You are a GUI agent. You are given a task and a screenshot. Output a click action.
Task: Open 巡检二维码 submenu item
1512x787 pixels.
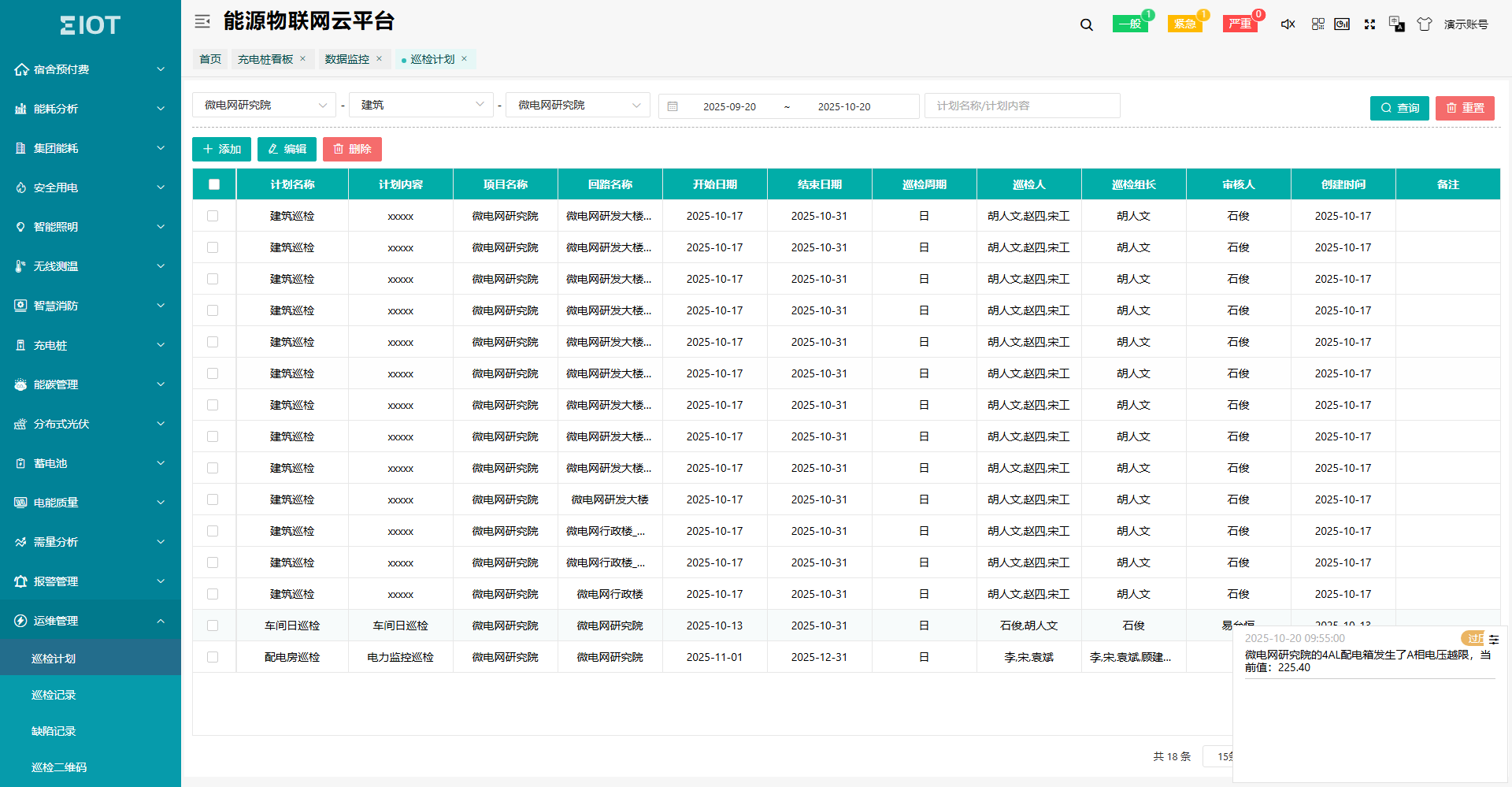click(x=91, y=767)
